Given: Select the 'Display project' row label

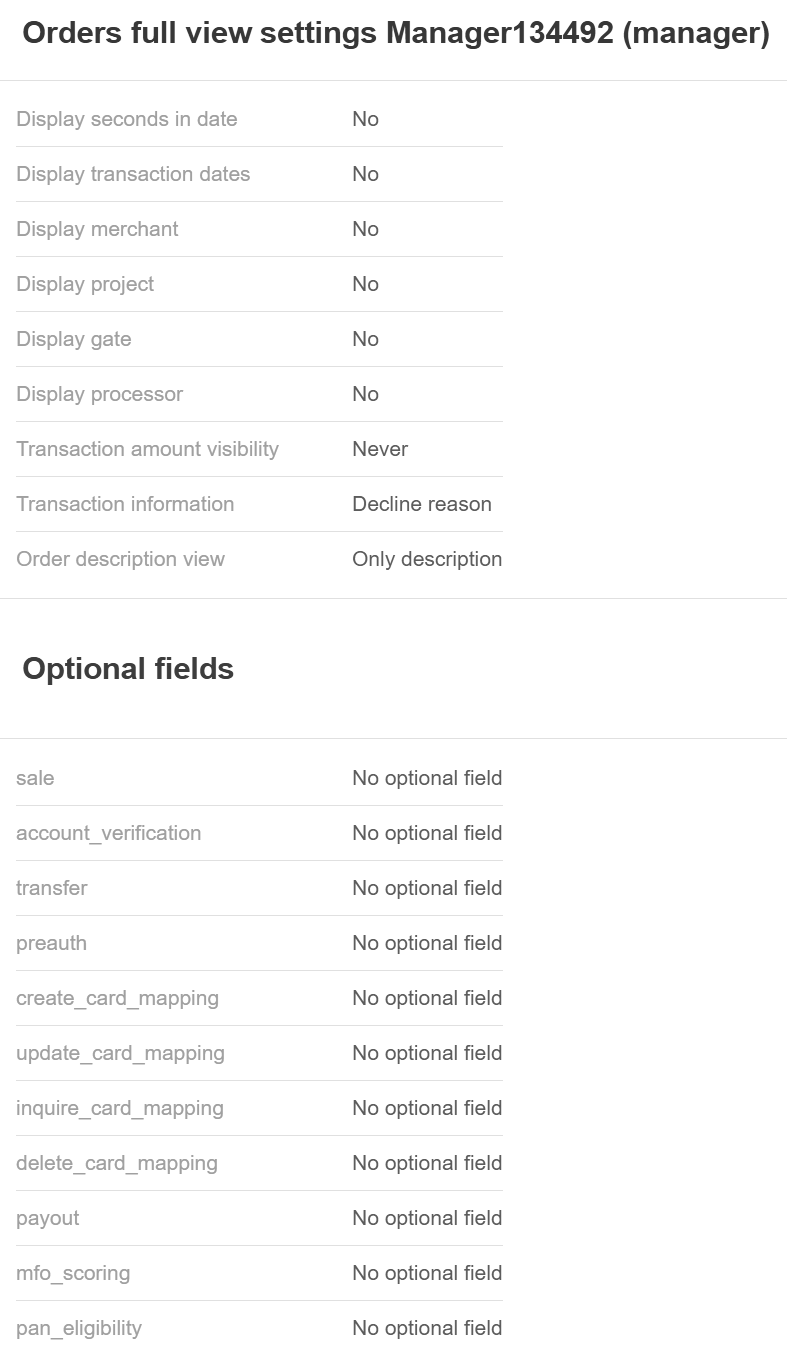Looking at the screenshot, I should [x=85, y=284].
